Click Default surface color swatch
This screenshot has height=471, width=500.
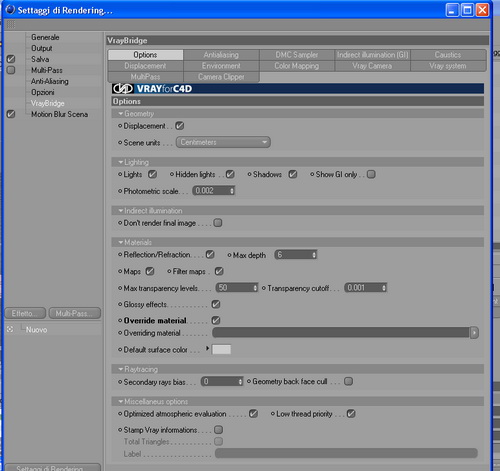tap(221, 349)
